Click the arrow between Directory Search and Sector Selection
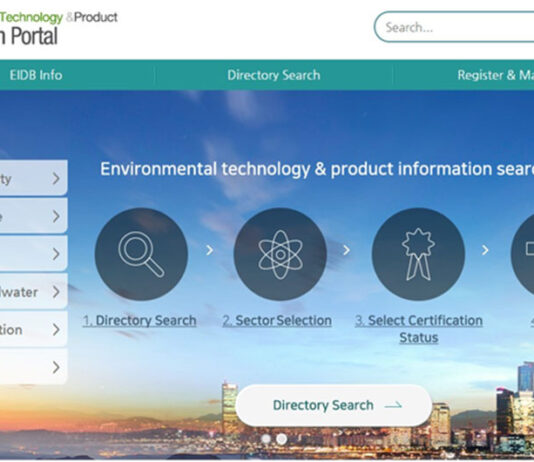534x462 pixels. [210, 250]
